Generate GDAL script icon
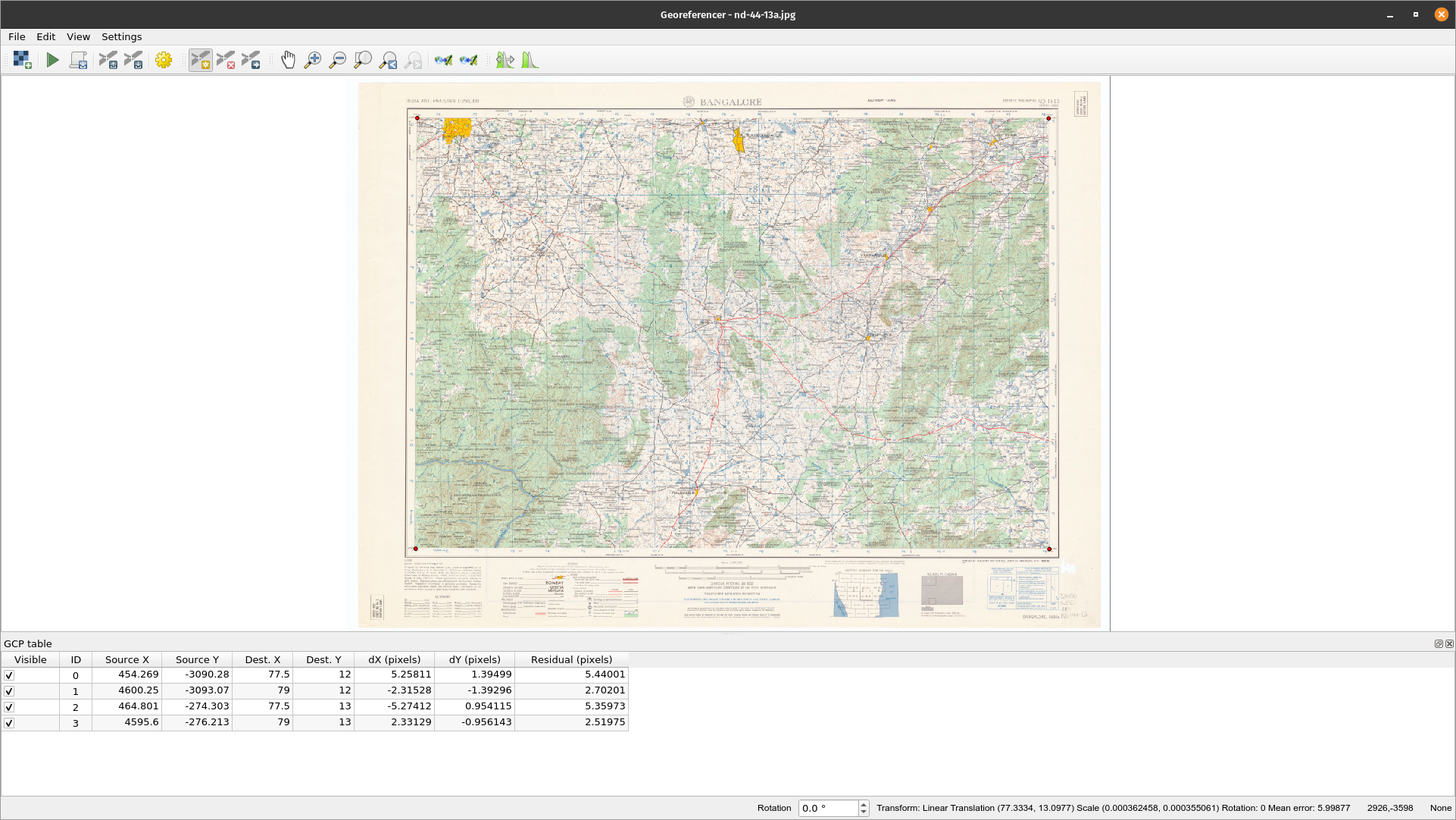Image resolution: width=1456 pixels, height=820 pixels. coord(78,60)
